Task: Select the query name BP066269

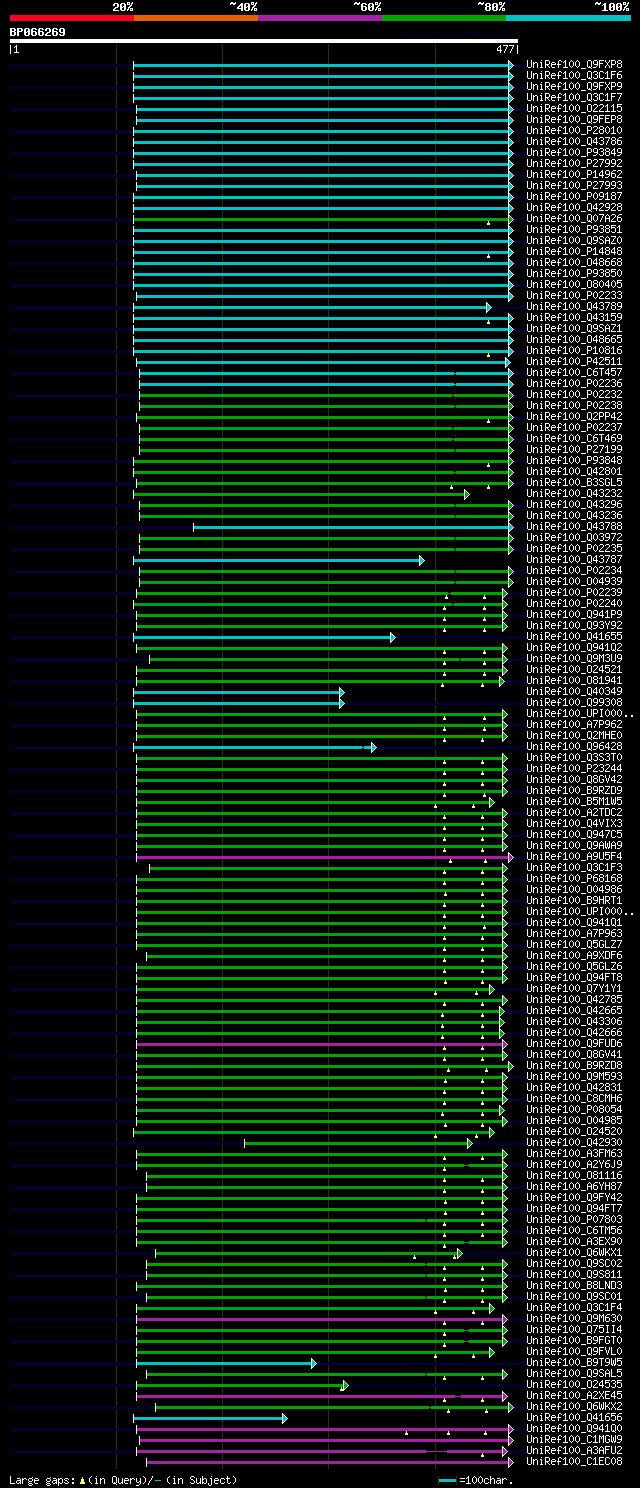Action: [38, 32]
